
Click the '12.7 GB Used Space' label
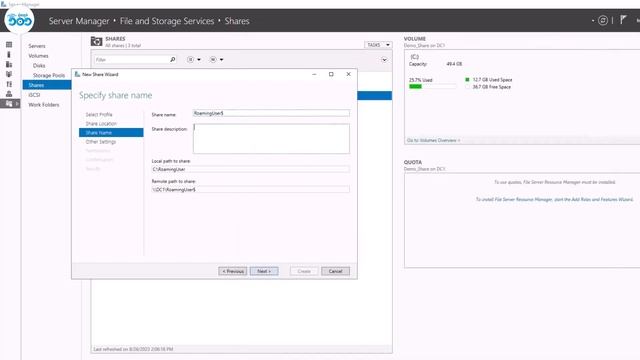pos(492,80)
